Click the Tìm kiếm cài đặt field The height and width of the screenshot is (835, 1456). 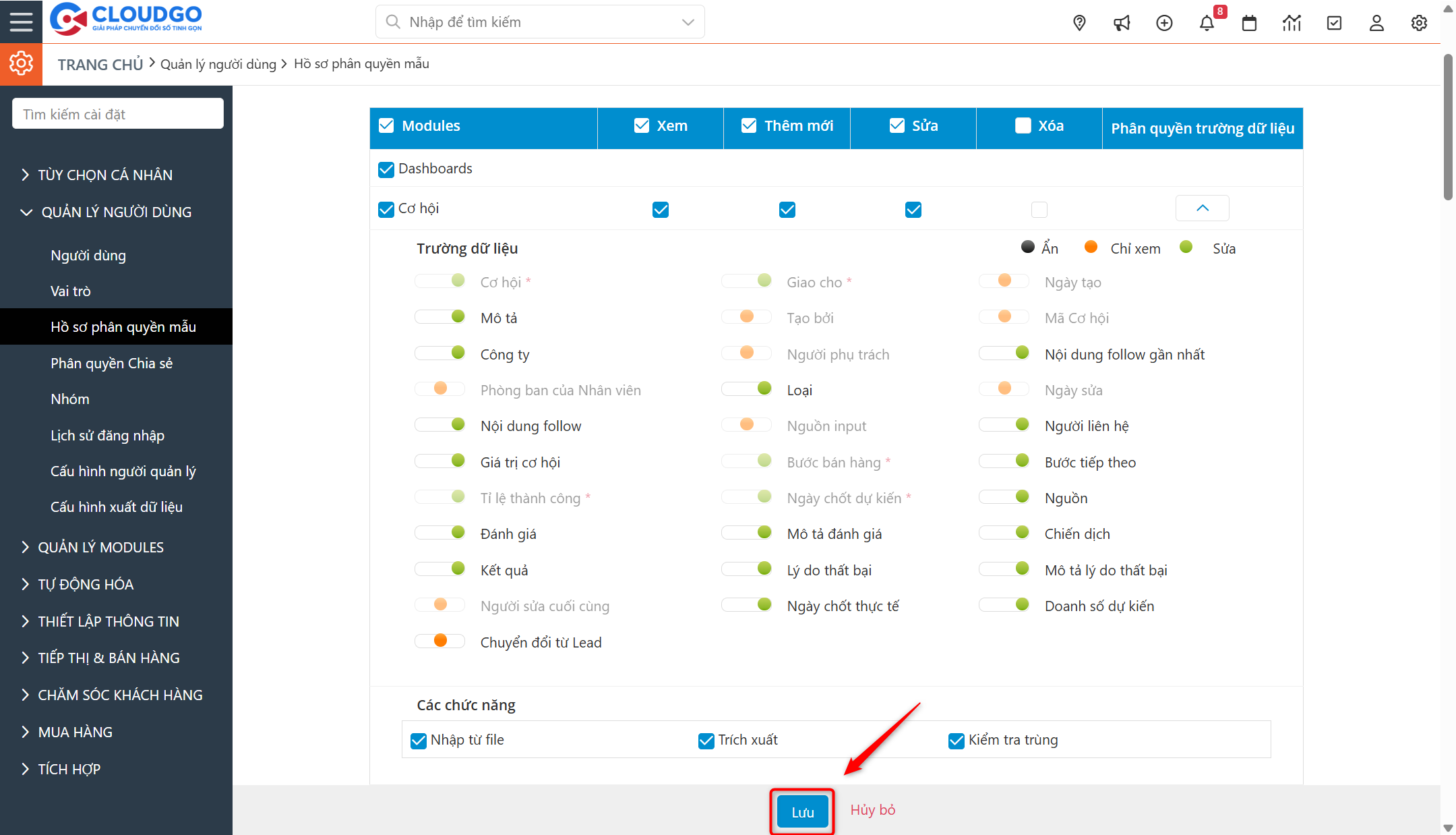pos(118,114)
